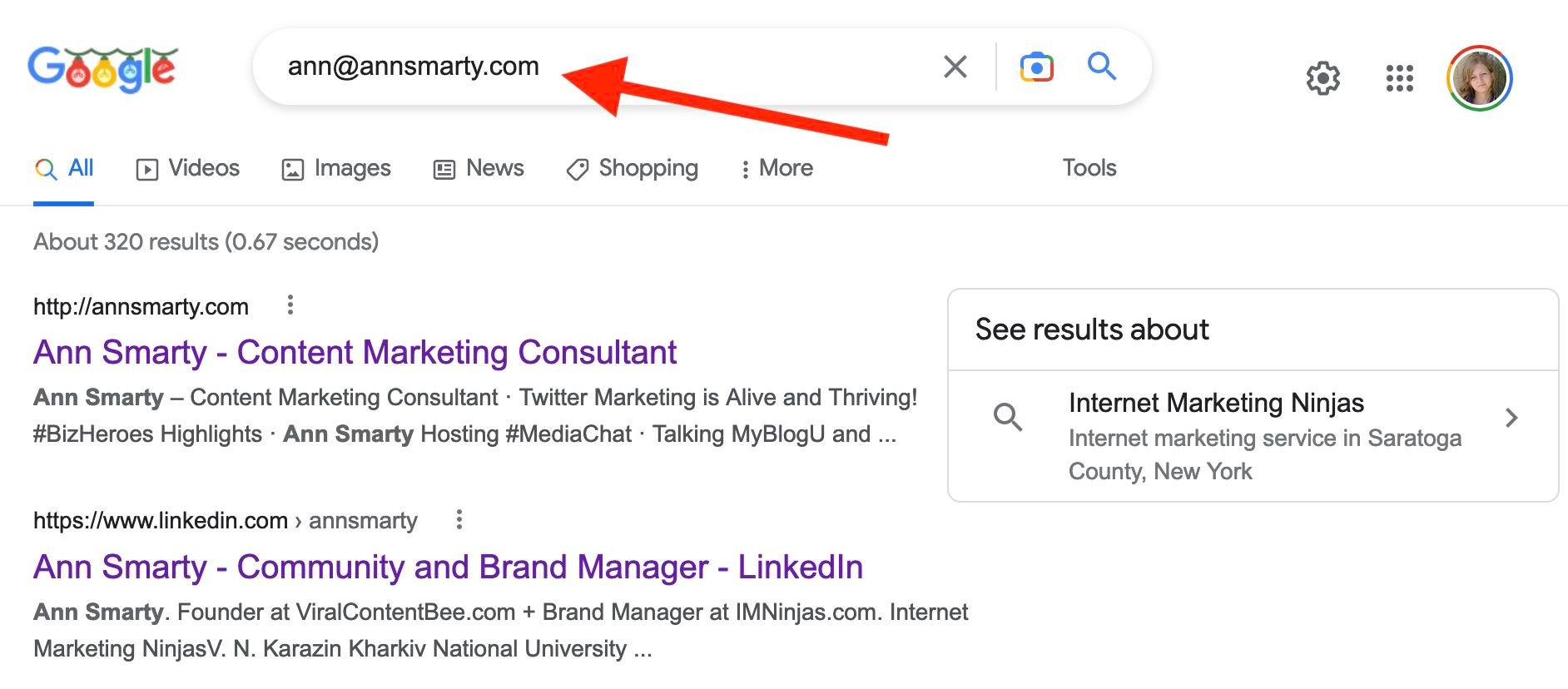Screen dimensions: 1568x689
Task: Open the Tools filter options
Action: pyautogui.click(x=1089, y=168)
